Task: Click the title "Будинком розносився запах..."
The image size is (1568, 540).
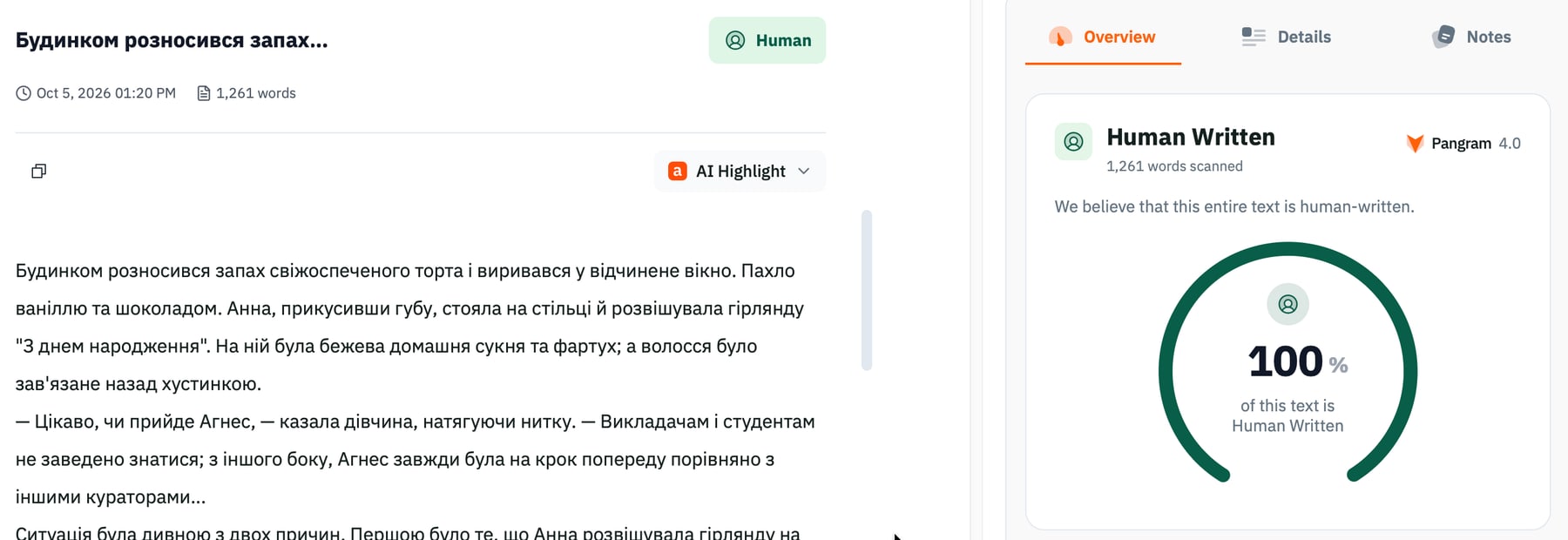Action: (x=172, y=40)
